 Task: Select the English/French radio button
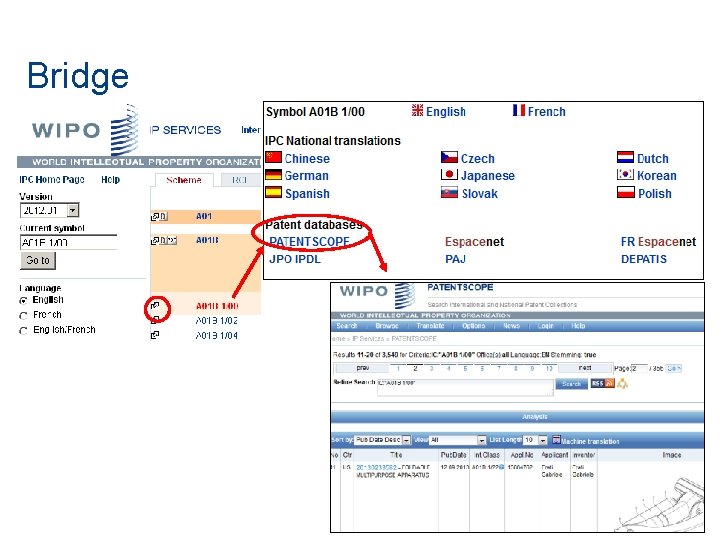pyautogui.click(x=23, y=331)
